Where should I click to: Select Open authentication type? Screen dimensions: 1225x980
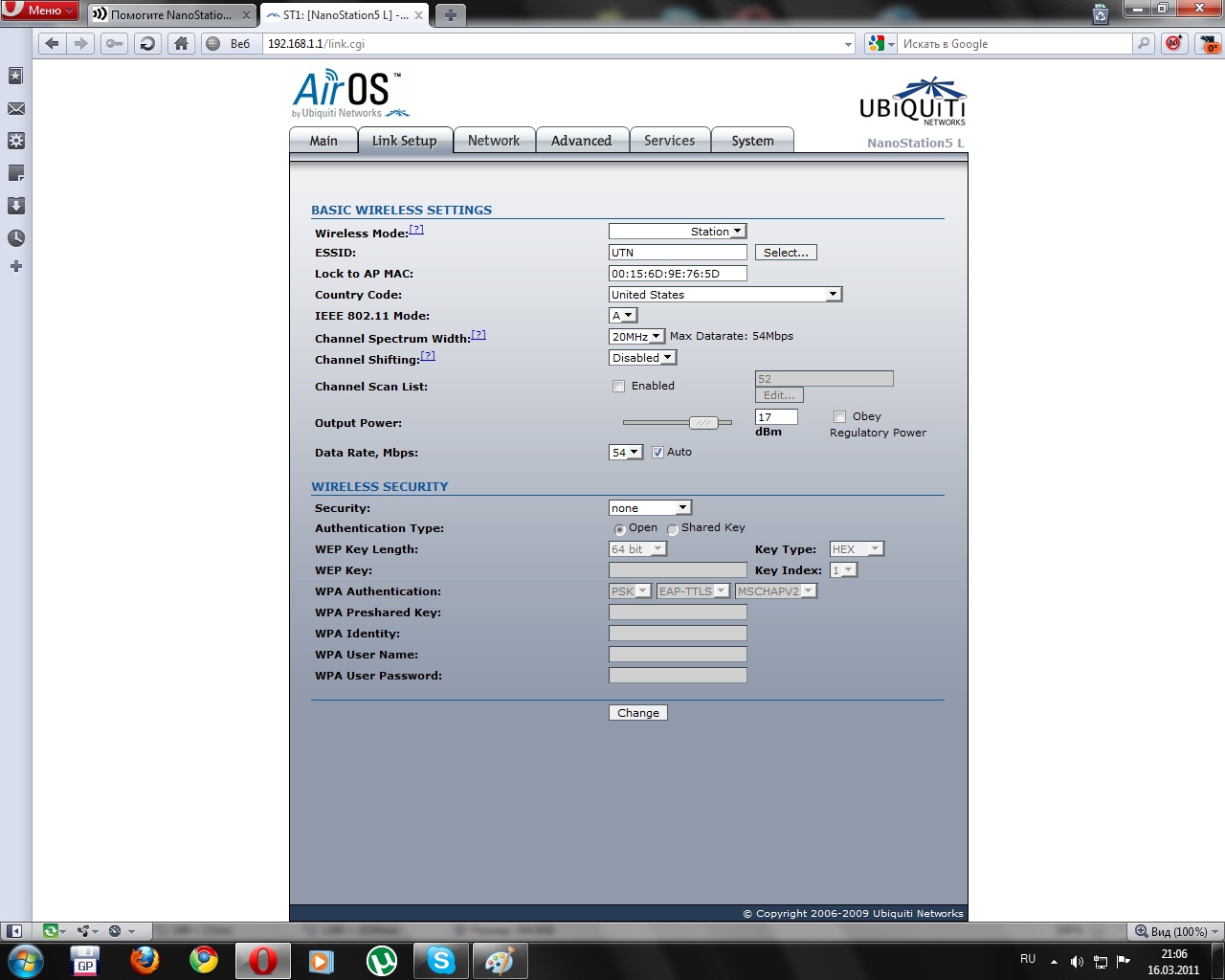click(x=619, y=529)
